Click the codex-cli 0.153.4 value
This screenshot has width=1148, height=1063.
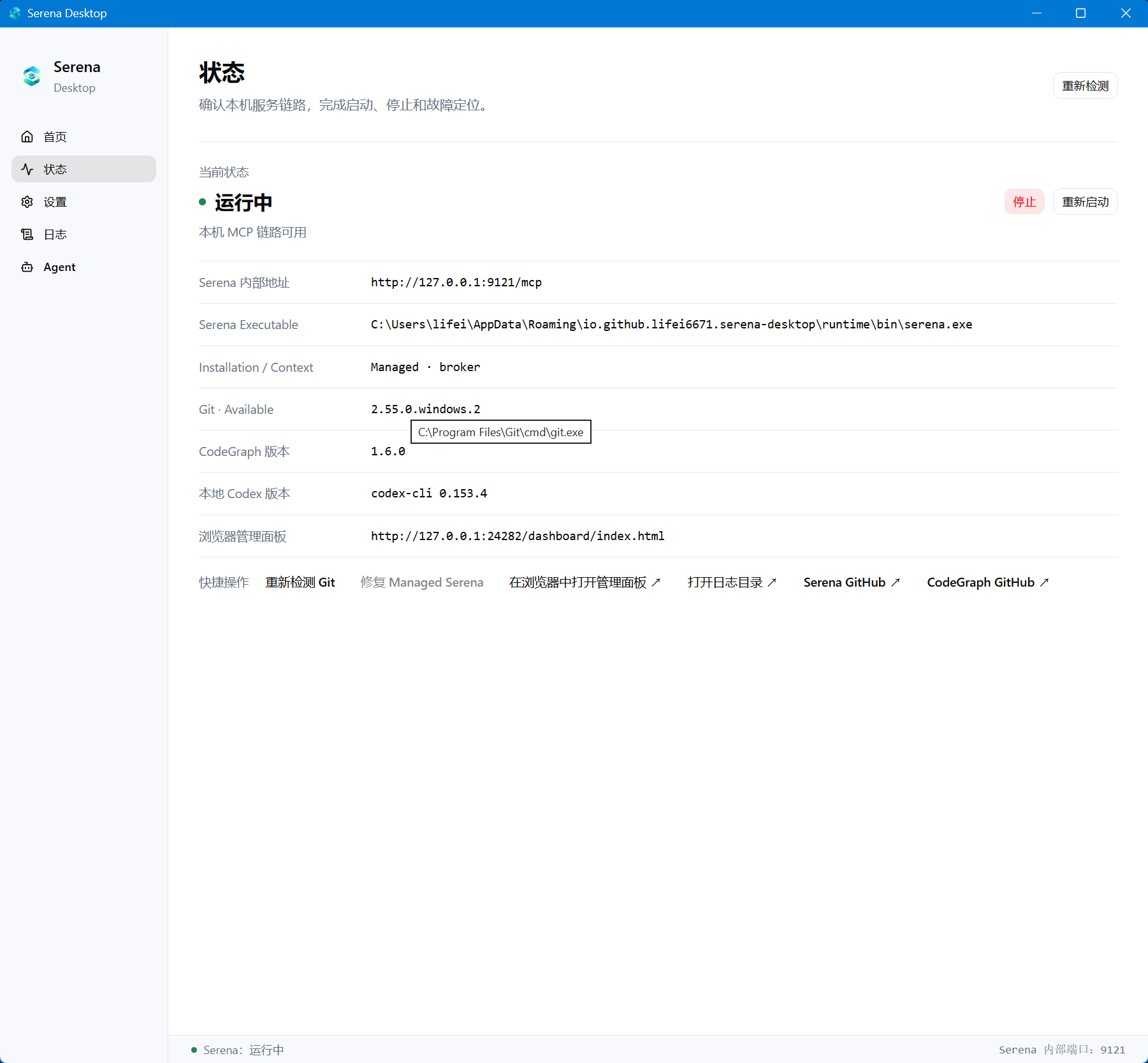point(429,493)
